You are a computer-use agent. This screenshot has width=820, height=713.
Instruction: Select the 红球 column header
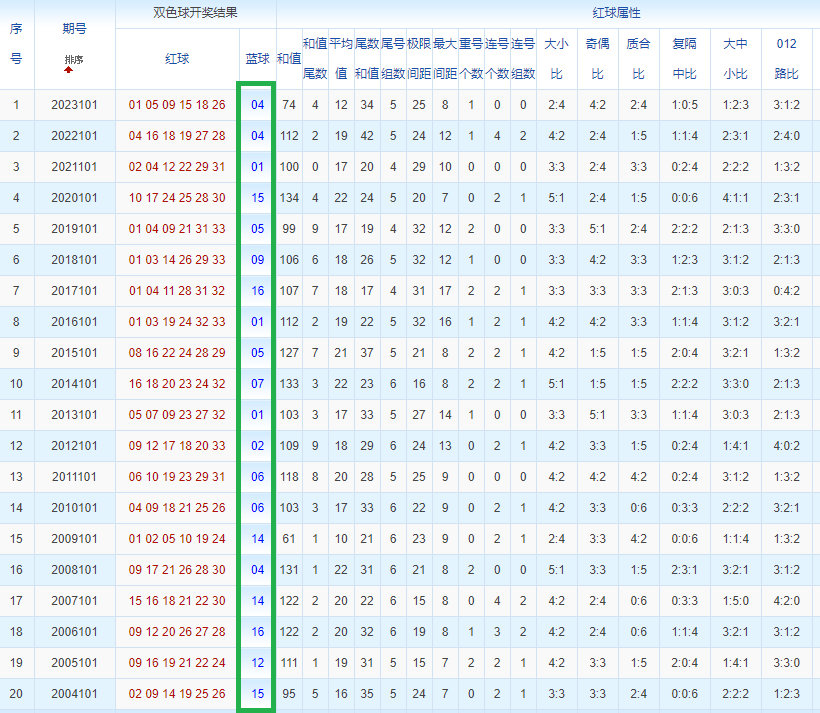[177, 59]
